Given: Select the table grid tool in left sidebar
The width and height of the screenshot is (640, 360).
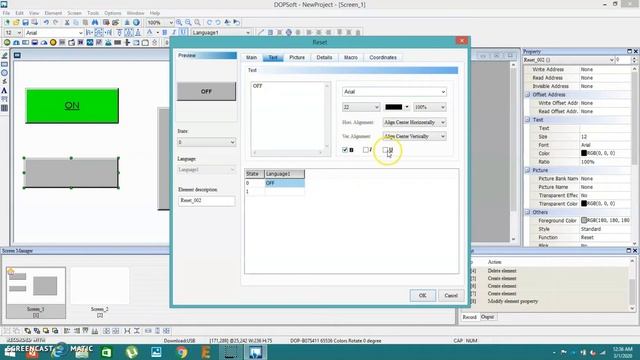Looking at the screenshot, I should click(x=4, y=108).
